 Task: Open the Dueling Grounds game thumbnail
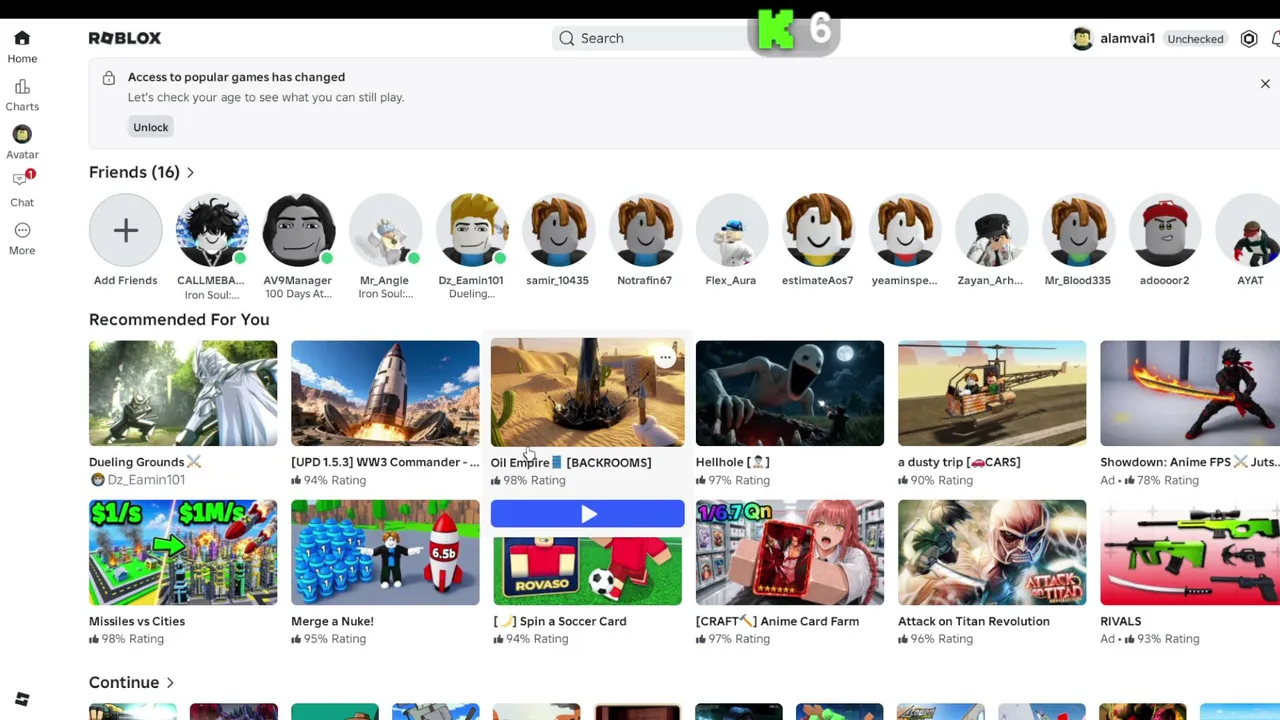point(183,393)
